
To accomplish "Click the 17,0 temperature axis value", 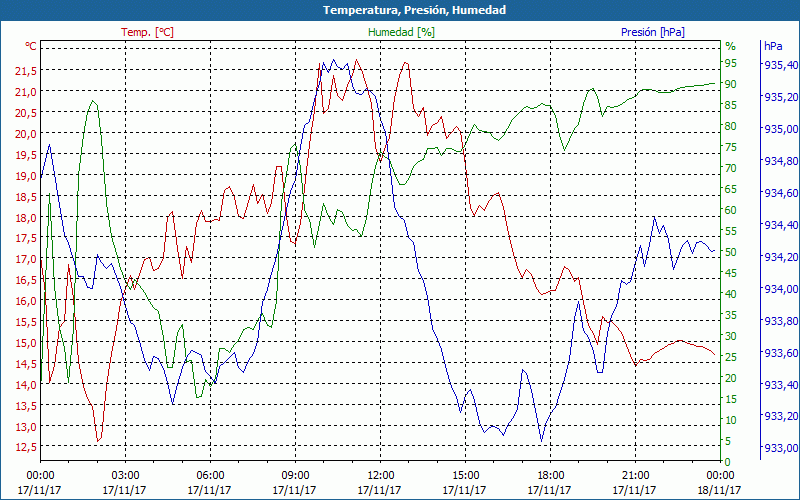I will click(x=26, y=259).
